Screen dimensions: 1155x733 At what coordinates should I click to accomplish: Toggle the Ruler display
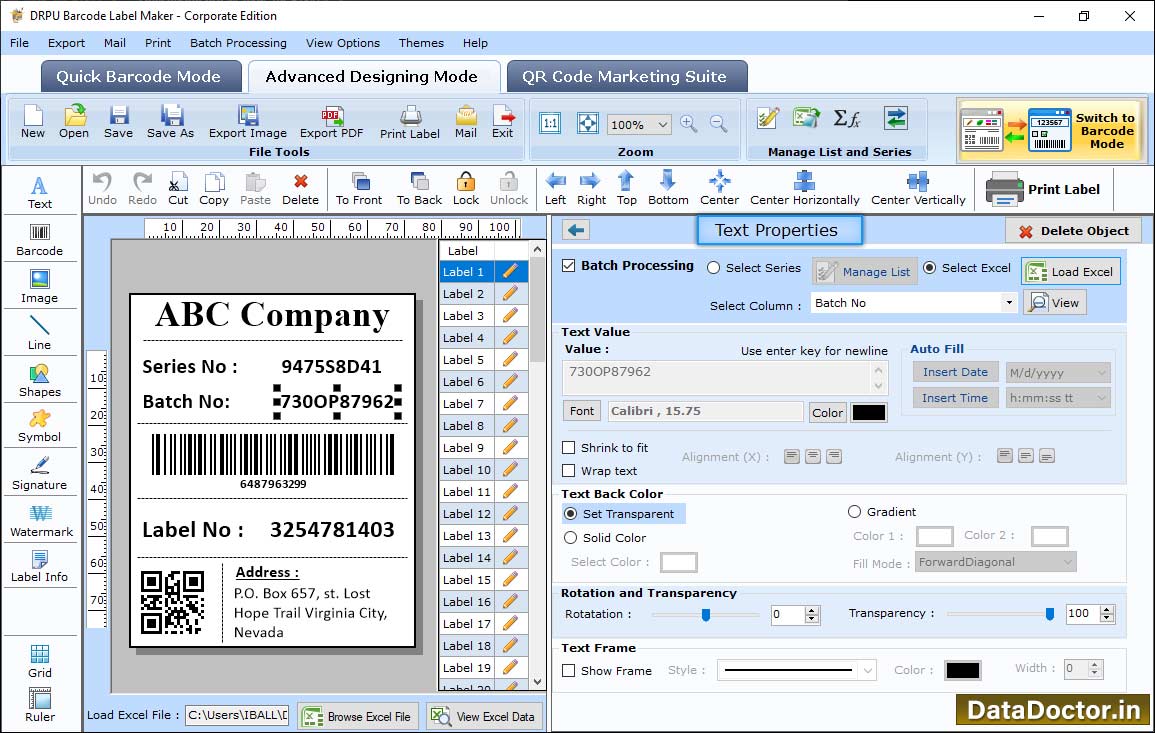click(40, 705)
